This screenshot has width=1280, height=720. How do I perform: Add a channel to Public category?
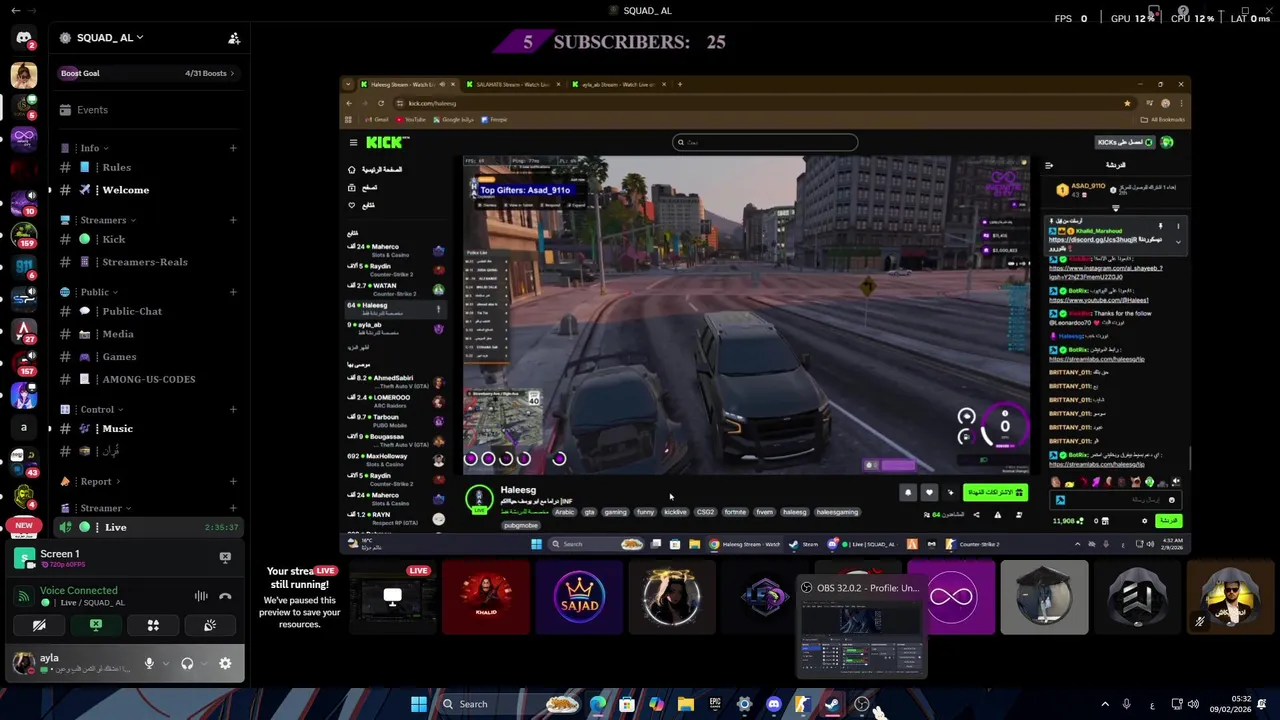pyautogui.click(x=233, y=292)
